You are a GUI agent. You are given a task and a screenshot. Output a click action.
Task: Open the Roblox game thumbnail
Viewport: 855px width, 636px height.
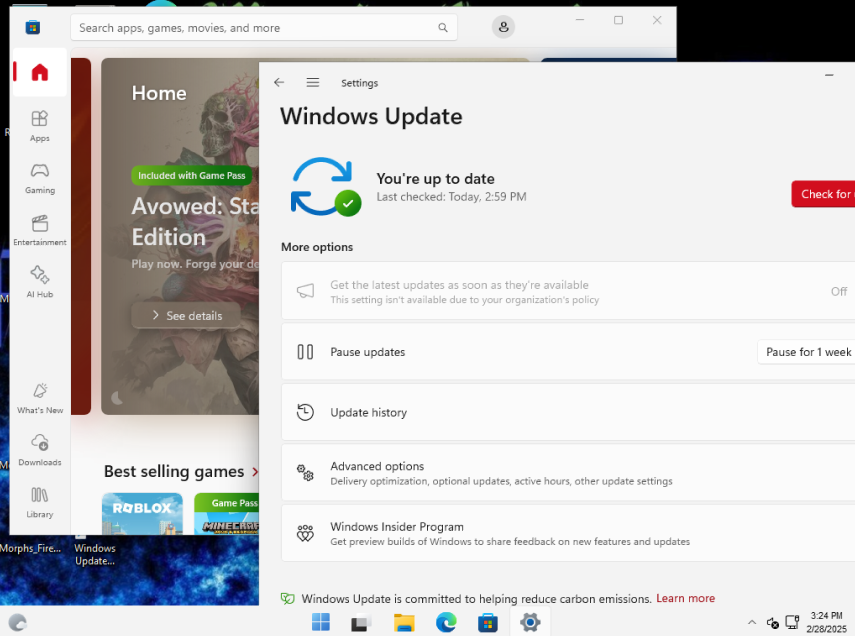click(142, 514)
